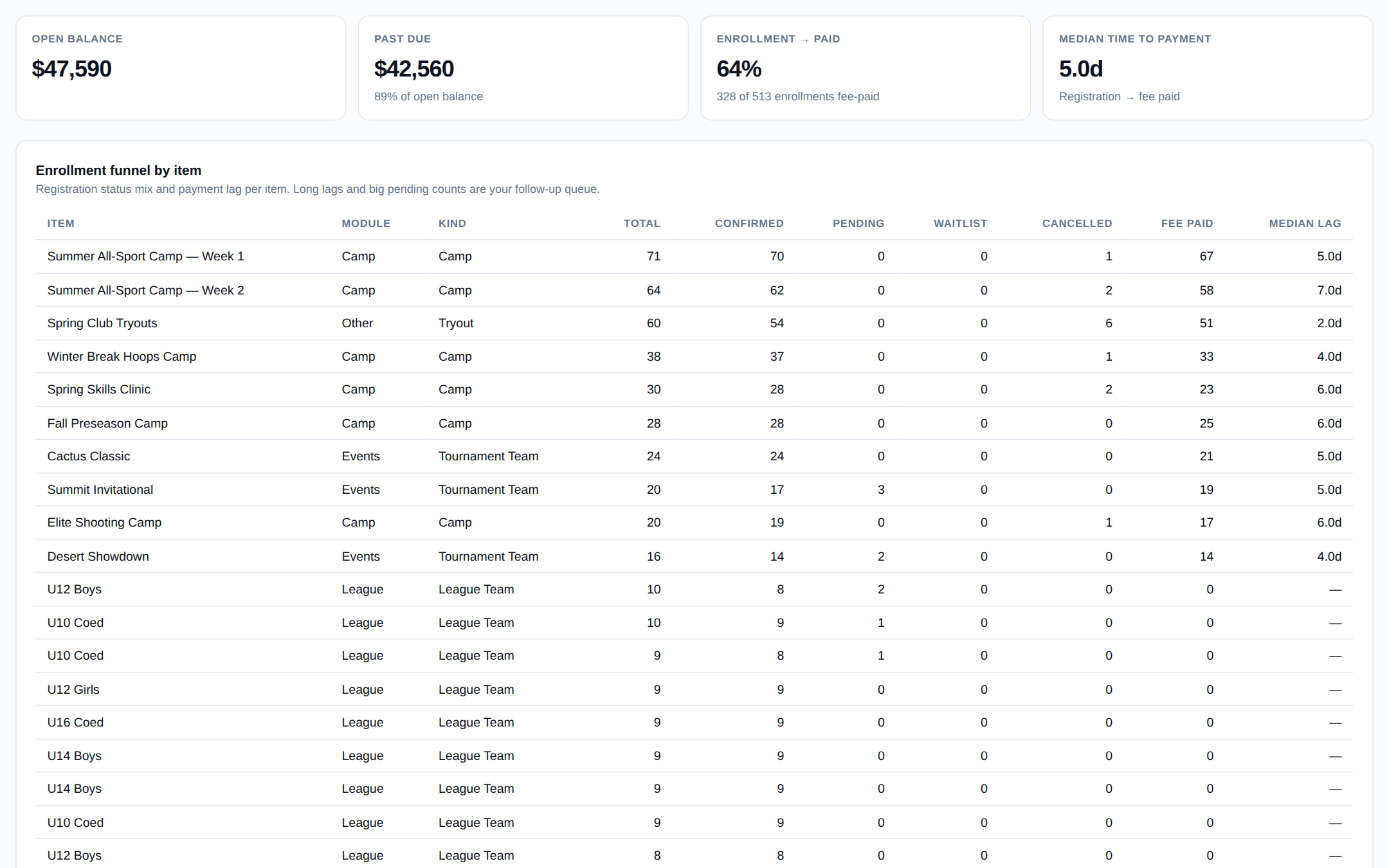The width and height of the screenshot is (1389, 868).
Task: Click 'League Team' in U12 Girls row
Action: point(476,690)
